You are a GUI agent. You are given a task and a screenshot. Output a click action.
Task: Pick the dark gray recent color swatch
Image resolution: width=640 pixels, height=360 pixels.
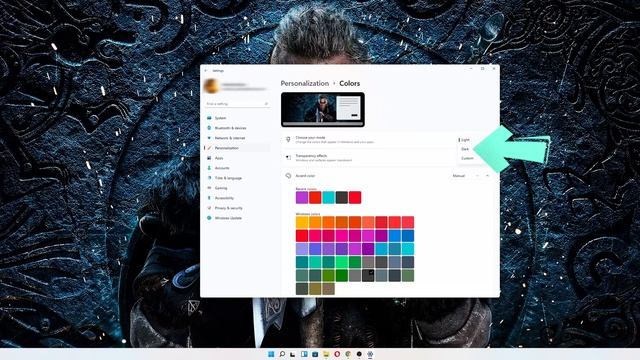[342, 198]
